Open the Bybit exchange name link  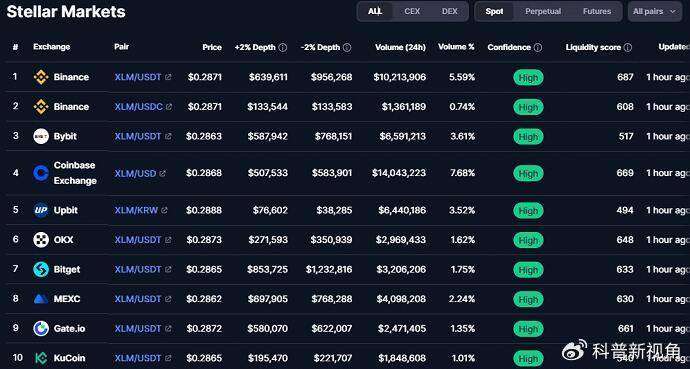[65, 136]
